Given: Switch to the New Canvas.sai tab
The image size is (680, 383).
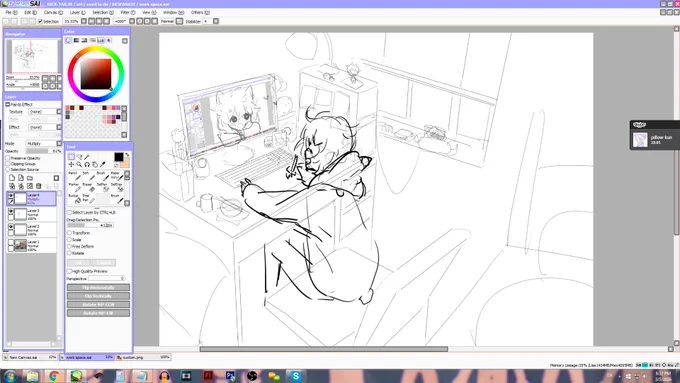Looking at the screenshot, I should tap(30, 357).
